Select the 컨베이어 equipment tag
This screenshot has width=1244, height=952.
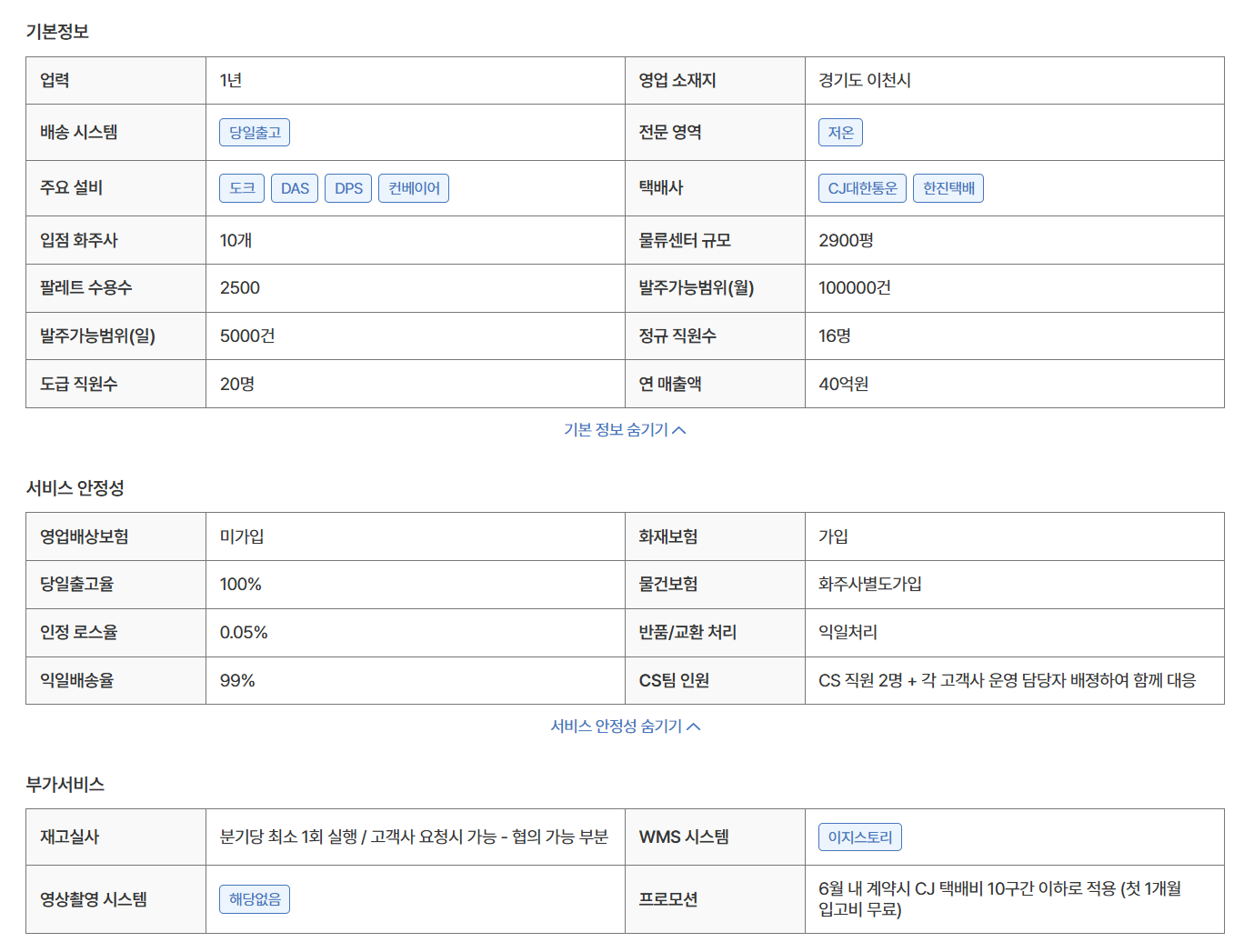tap(414, 188)
